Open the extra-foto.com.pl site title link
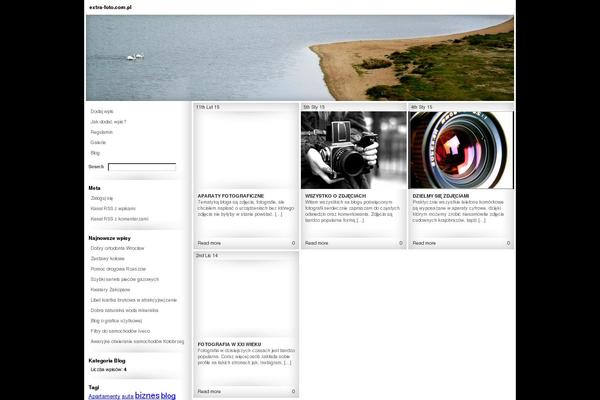 [110, 7]
